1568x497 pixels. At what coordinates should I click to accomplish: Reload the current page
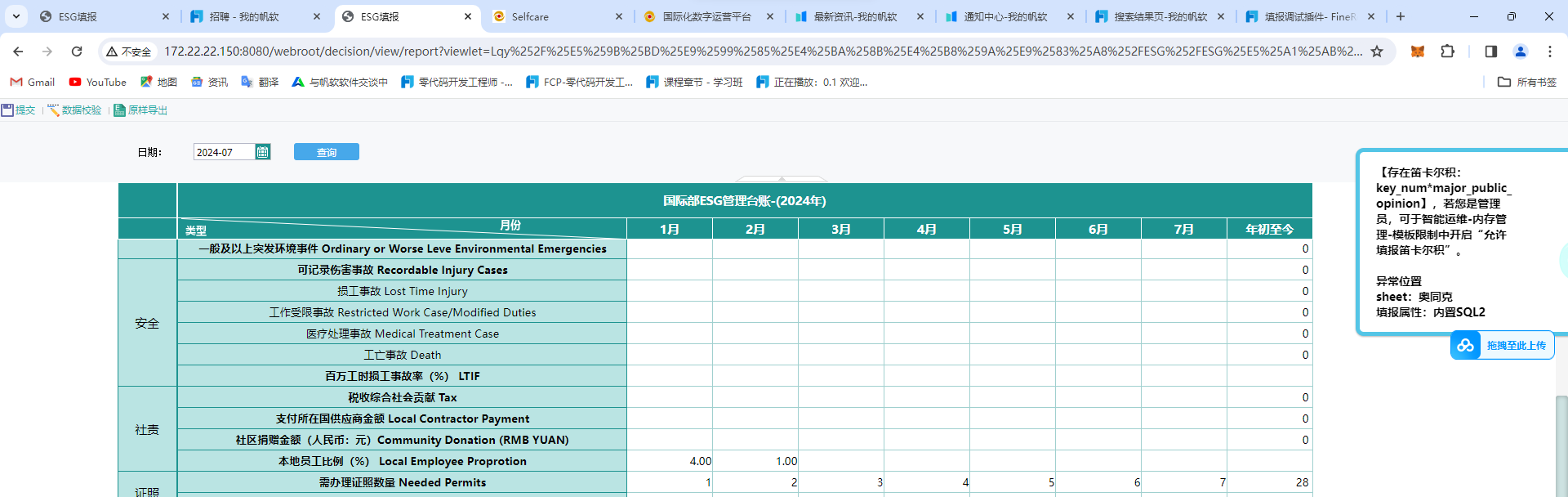click(77, 51)
